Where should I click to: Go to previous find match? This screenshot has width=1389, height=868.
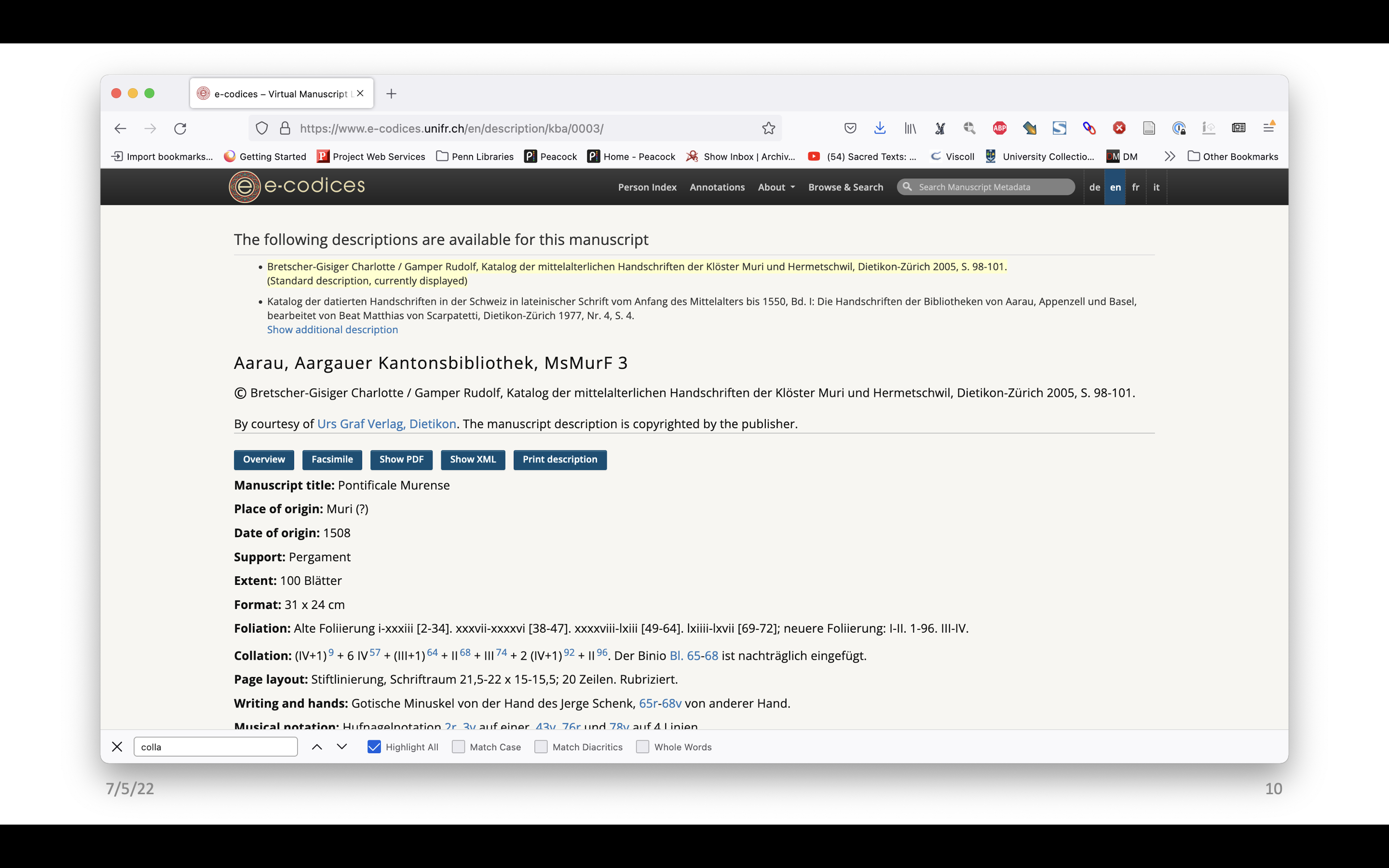coord(317,747)
